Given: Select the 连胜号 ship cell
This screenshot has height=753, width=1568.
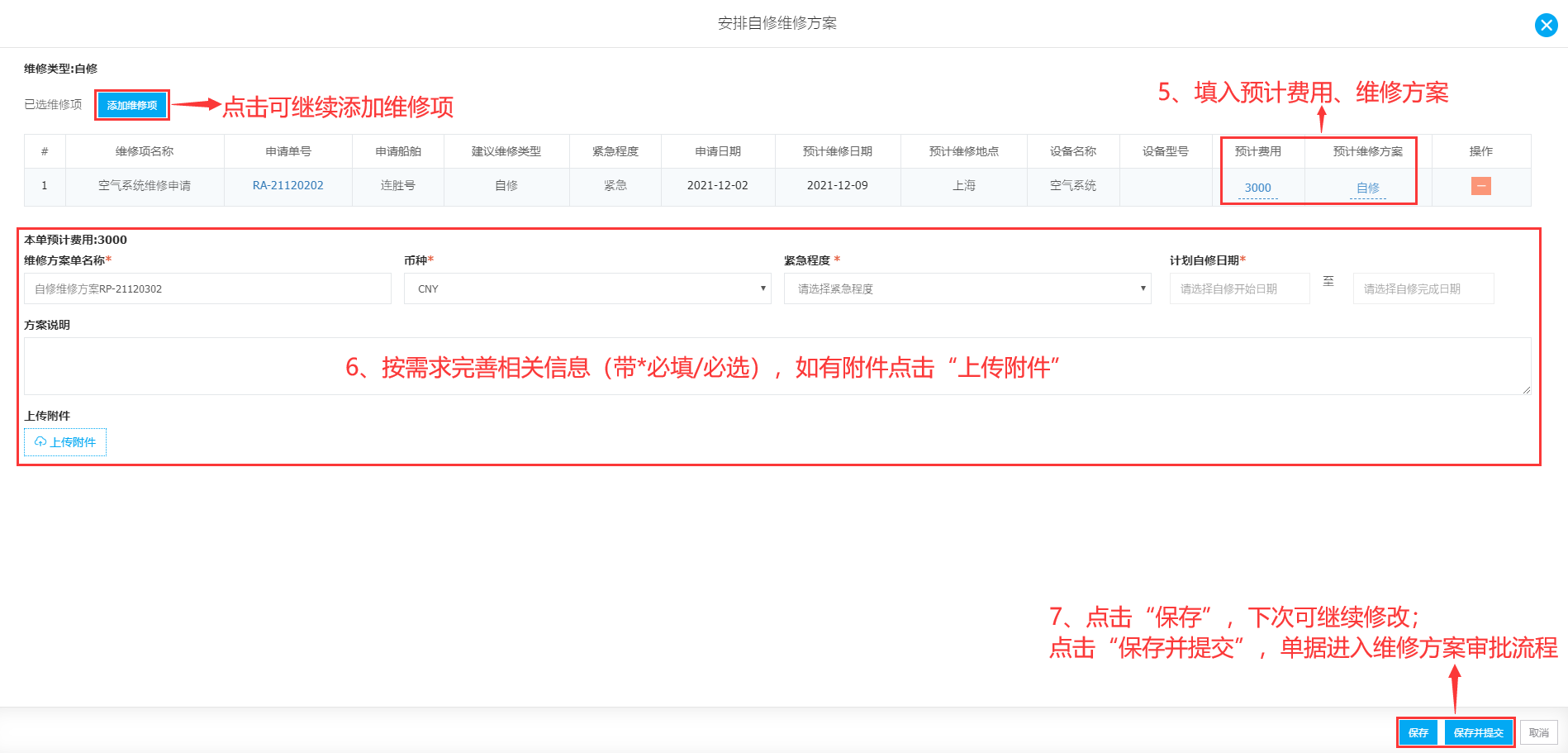Looking at the screenshot, I should 398,185.
